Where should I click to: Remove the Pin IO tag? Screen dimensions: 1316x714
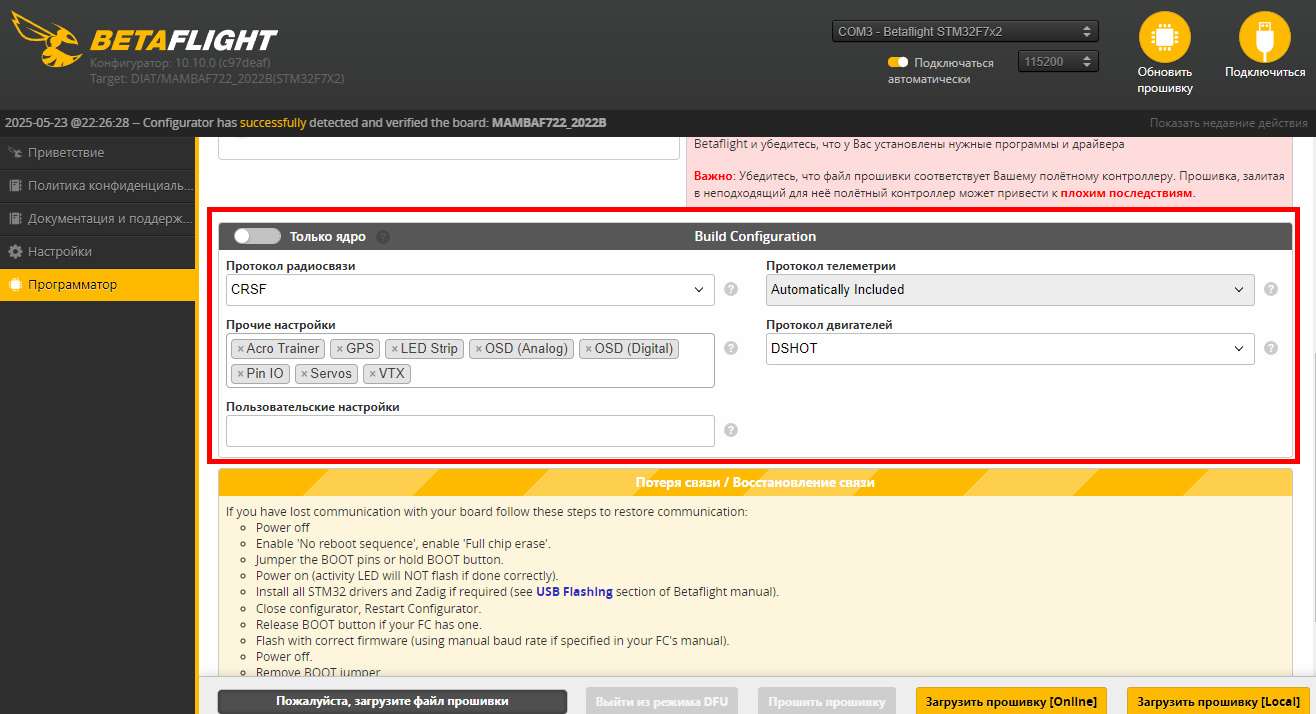(240, 374)
